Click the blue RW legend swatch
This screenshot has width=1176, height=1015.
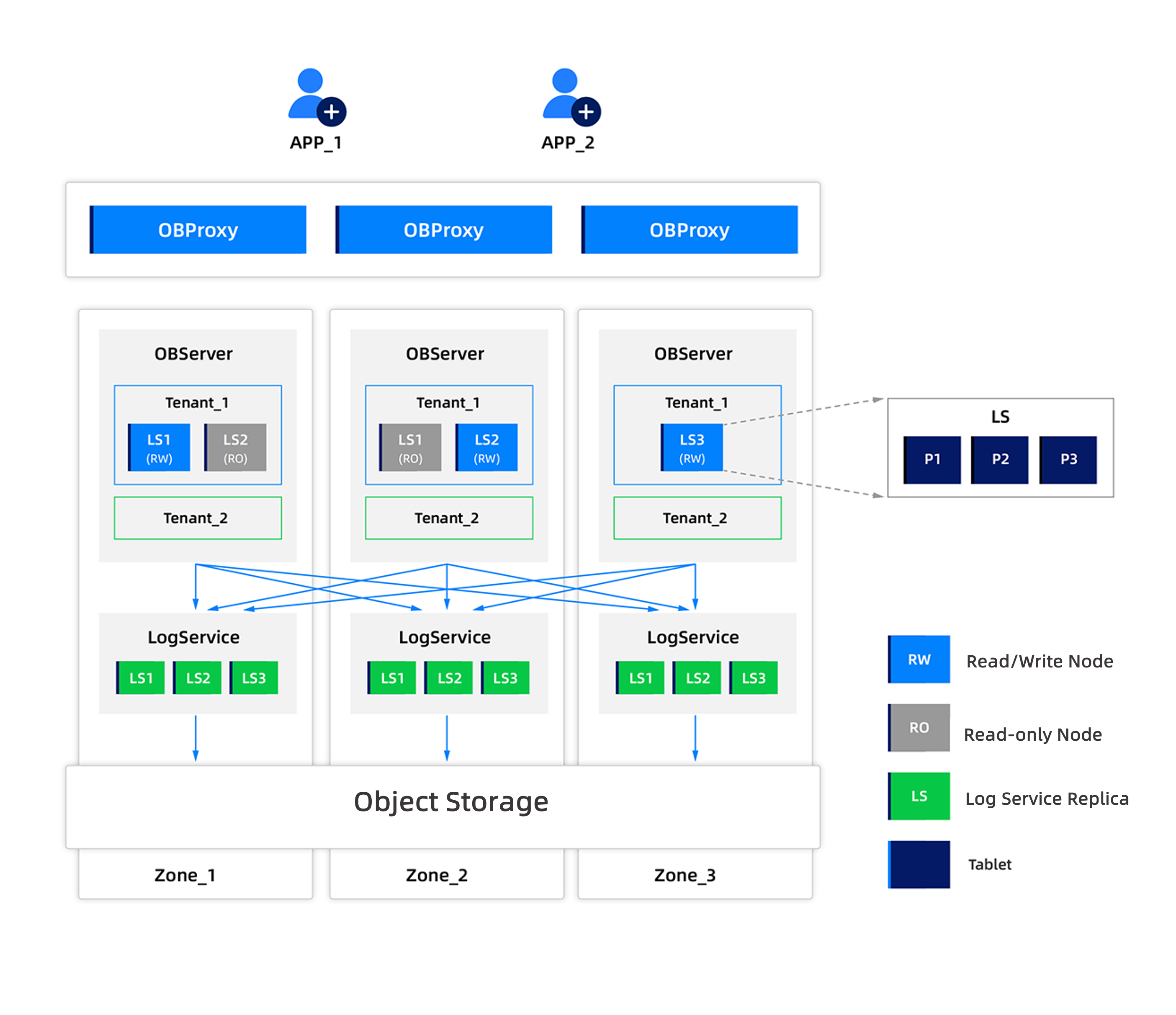[919, 660]
